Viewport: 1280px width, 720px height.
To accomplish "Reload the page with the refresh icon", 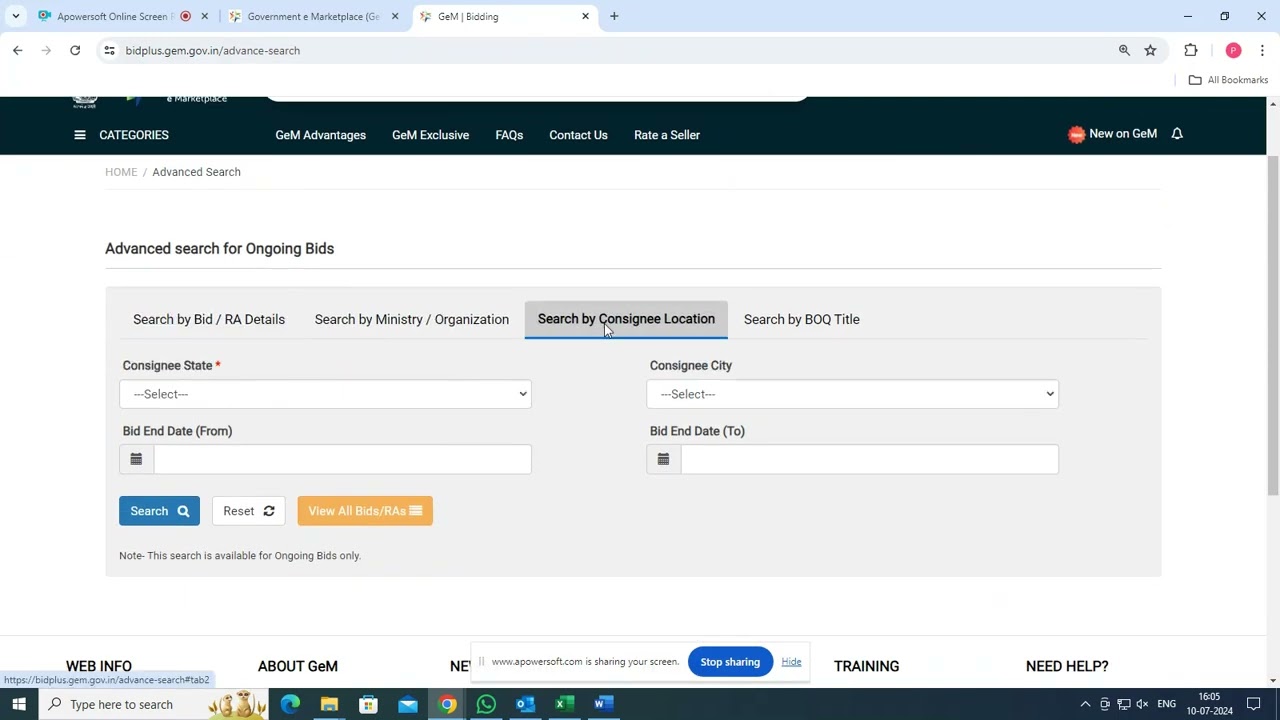I will coord(75,50).
